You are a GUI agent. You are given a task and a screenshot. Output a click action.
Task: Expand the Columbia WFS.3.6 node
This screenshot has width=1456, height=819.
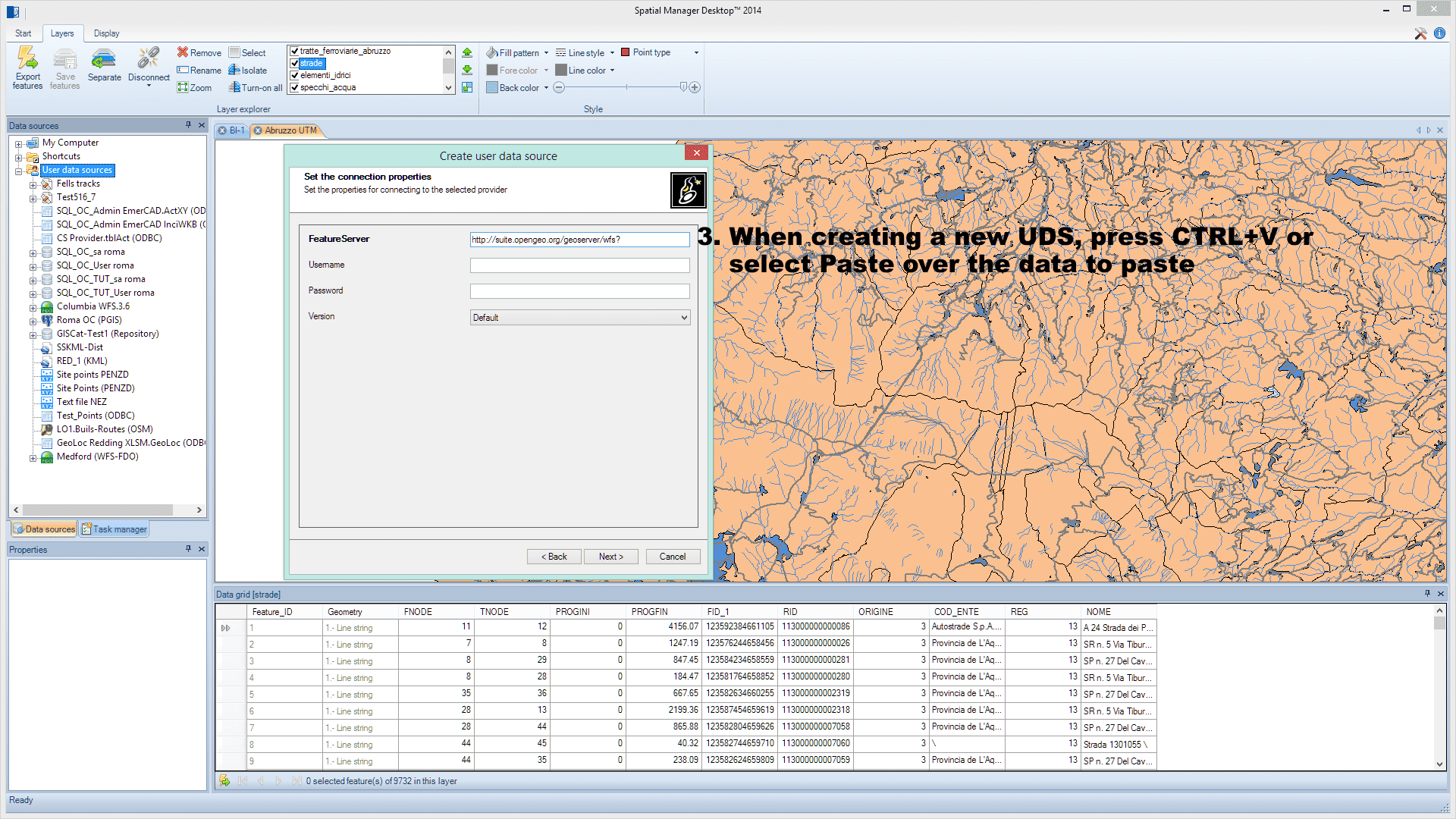point(33,308)
